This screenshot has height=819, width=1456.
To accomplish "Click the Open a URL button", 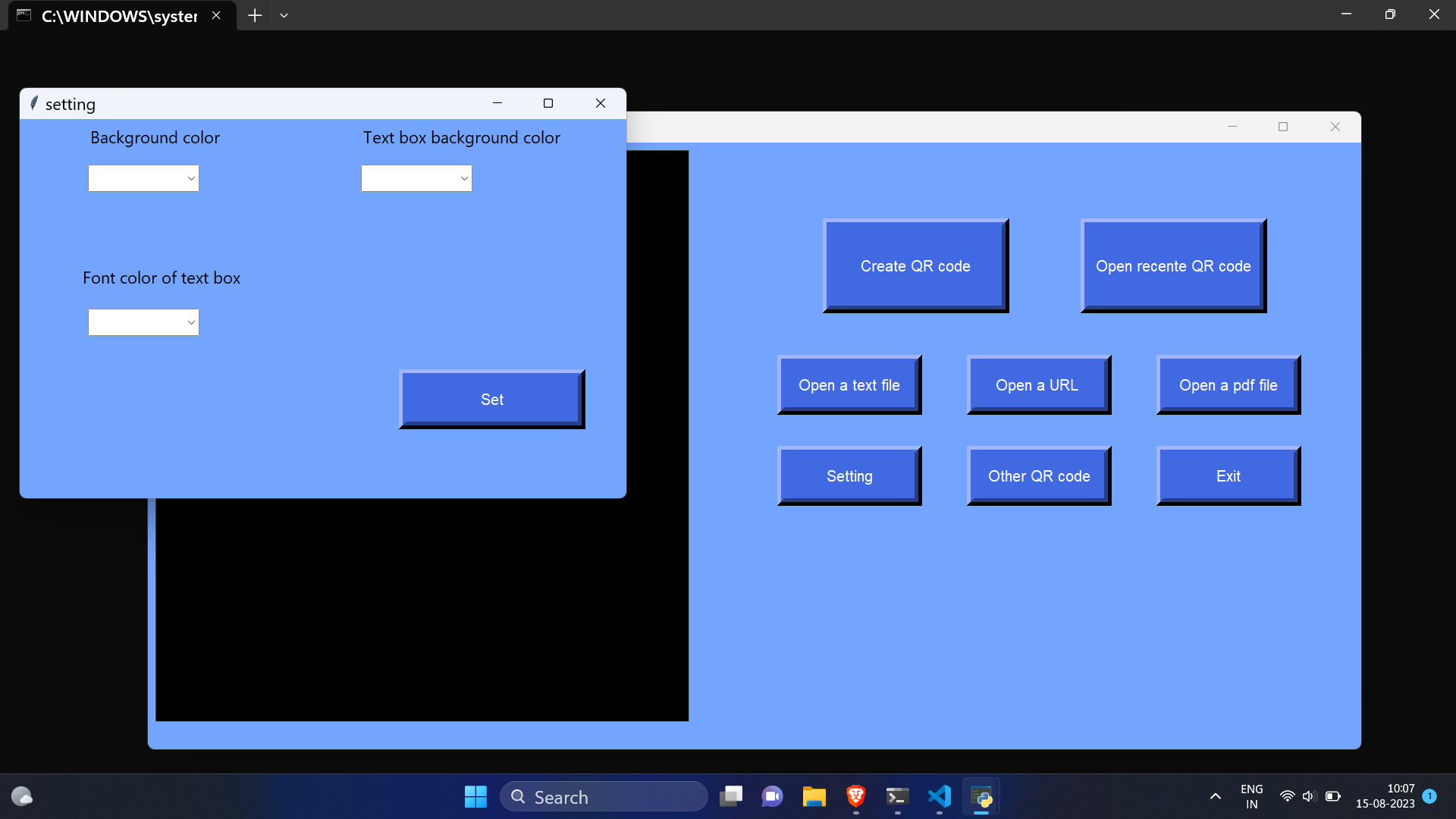I will [x=1038, y=385].
